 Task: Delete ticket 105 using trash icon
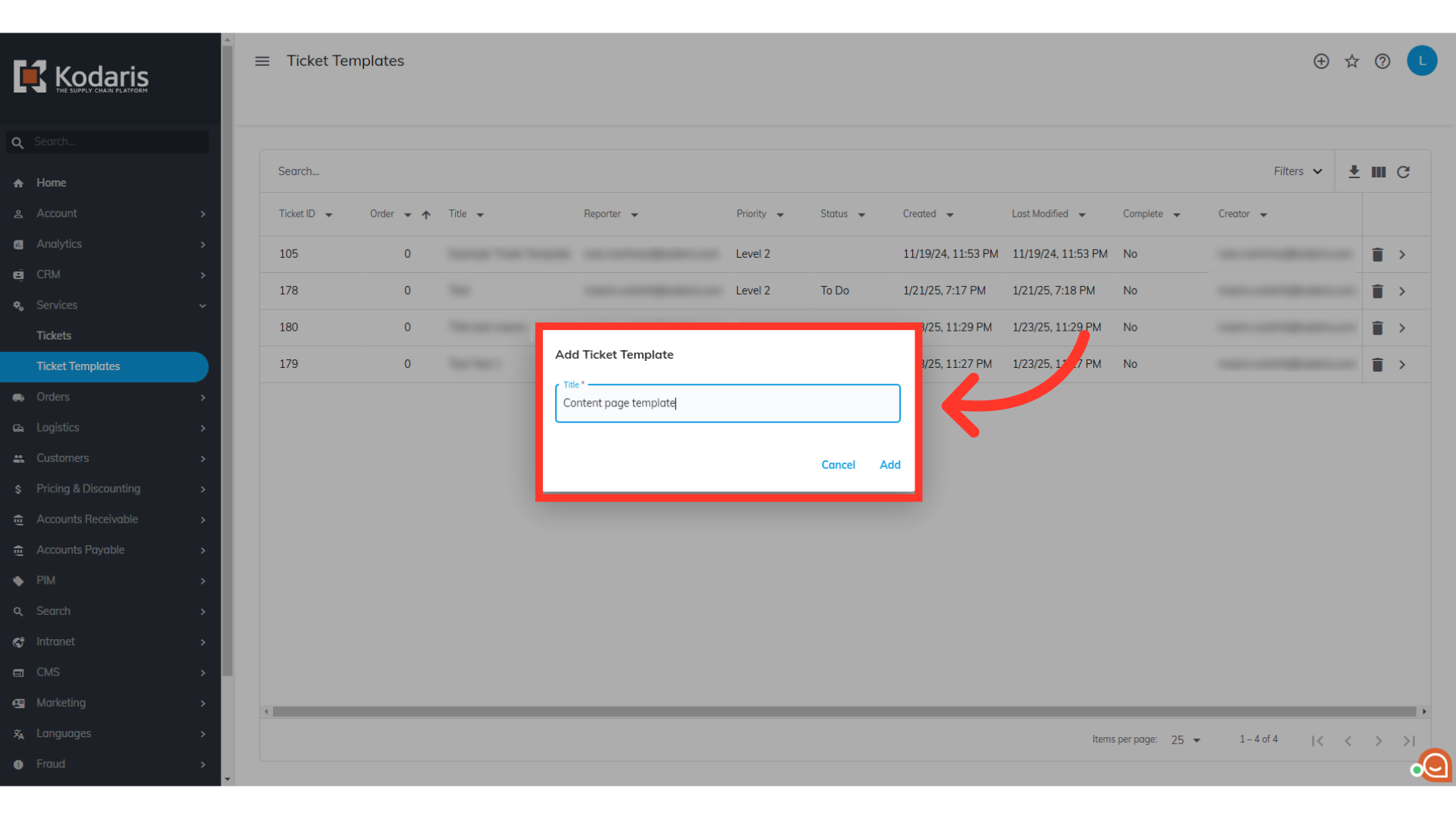tap(1378, 255)
